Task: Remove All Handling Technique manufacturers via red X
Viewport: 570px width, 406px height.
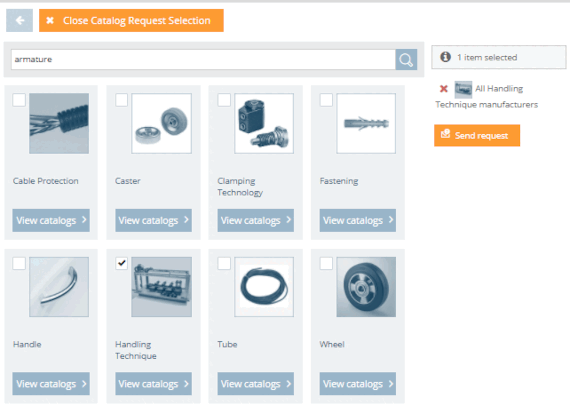Action: [443, 89]
